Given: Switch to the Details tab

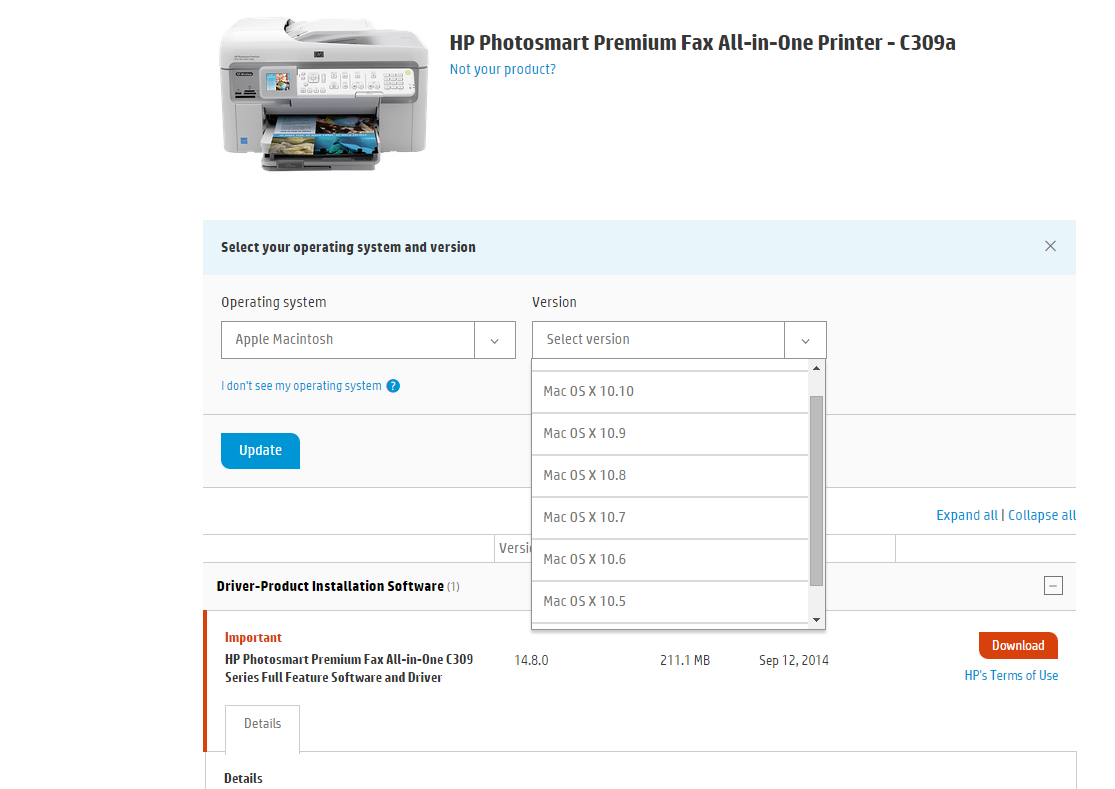Looking at the screenshot, I should click(262, 722).
